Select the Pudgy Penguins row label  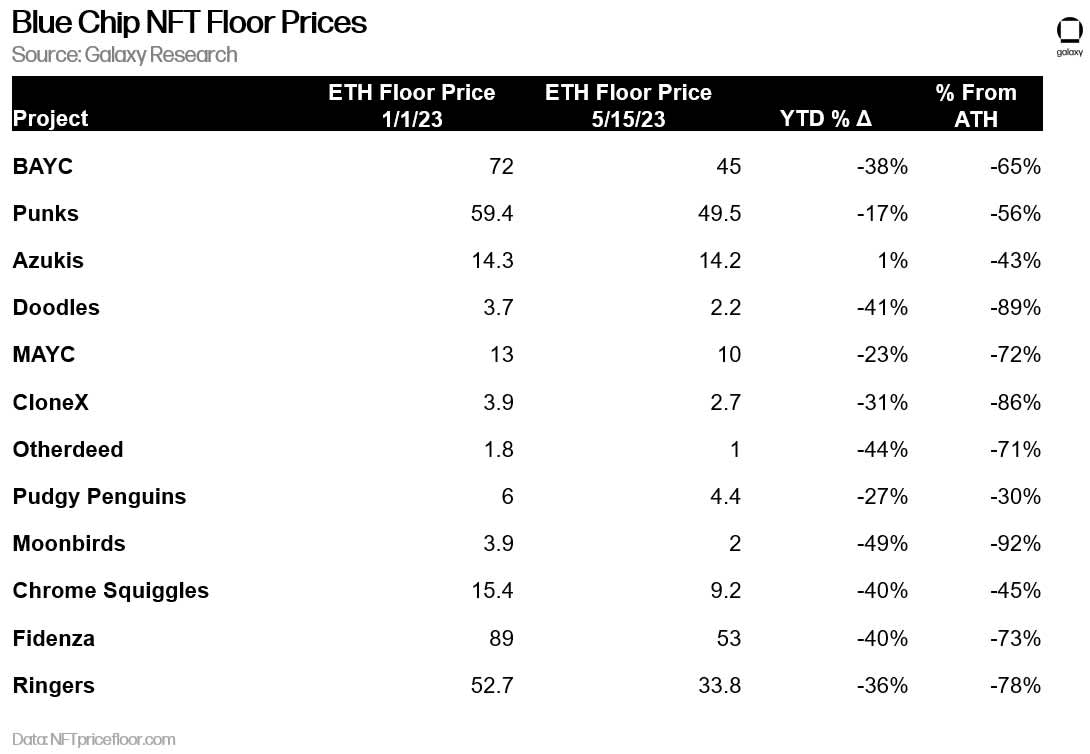pyautogui.click(x=99, y=496)
